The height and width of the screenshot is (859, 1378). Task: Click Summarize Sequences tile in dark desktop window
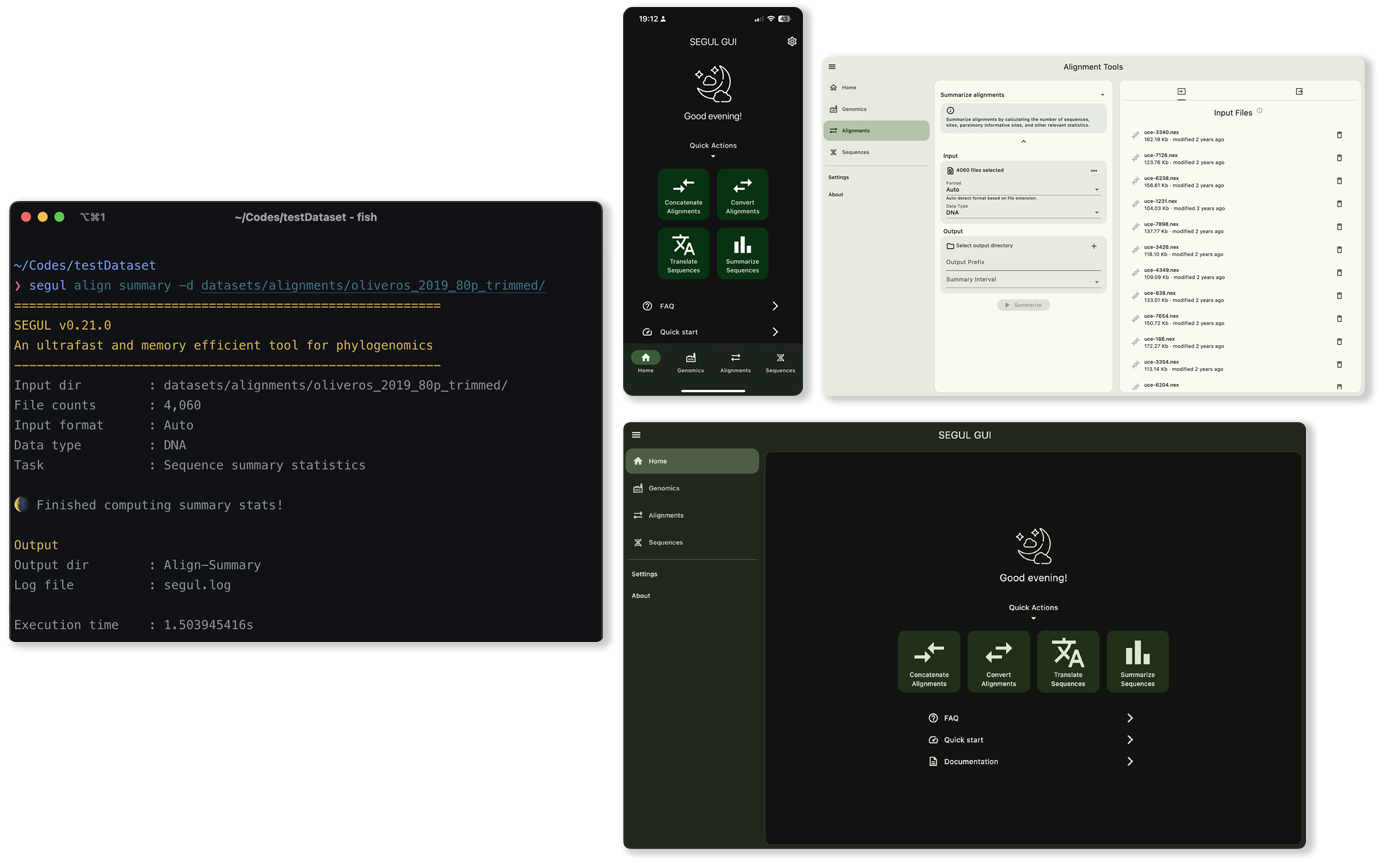[1138, 661]
